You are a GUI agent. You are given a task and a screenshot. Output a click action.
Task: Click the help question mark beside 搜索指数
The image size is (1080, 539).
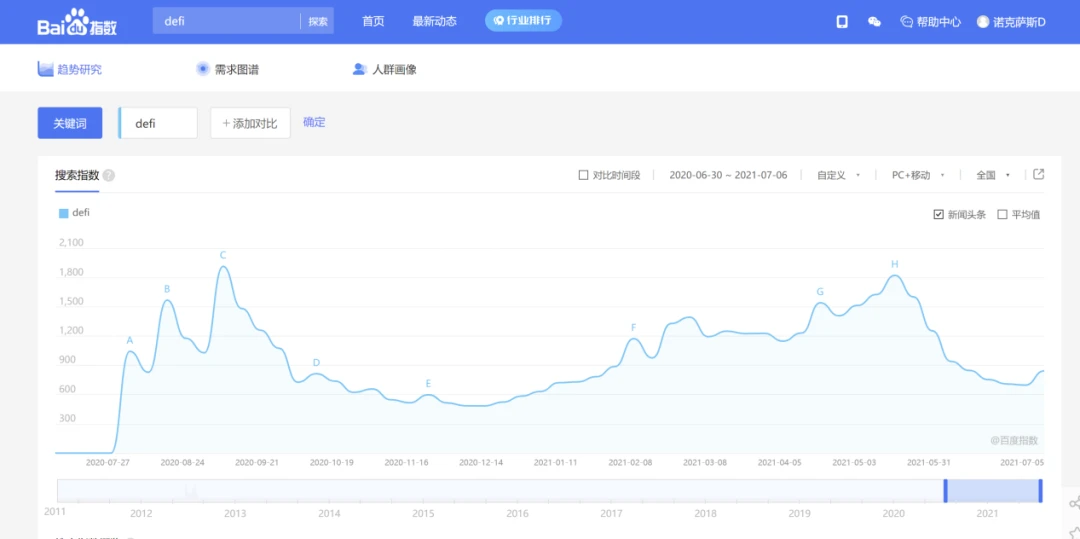coord(109,176)
